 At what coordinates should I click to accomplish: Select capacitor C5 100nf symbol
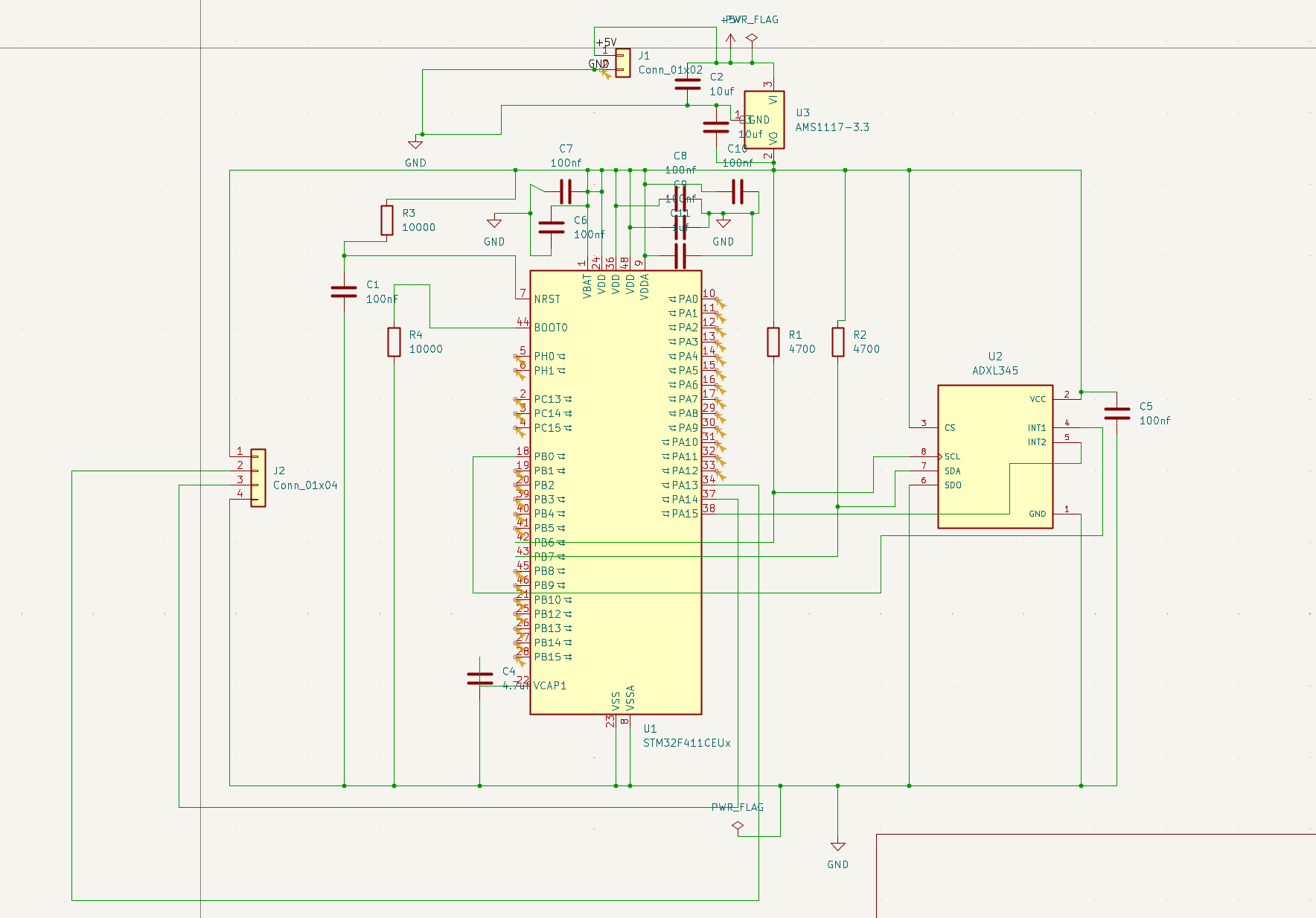pos(1117,413)
